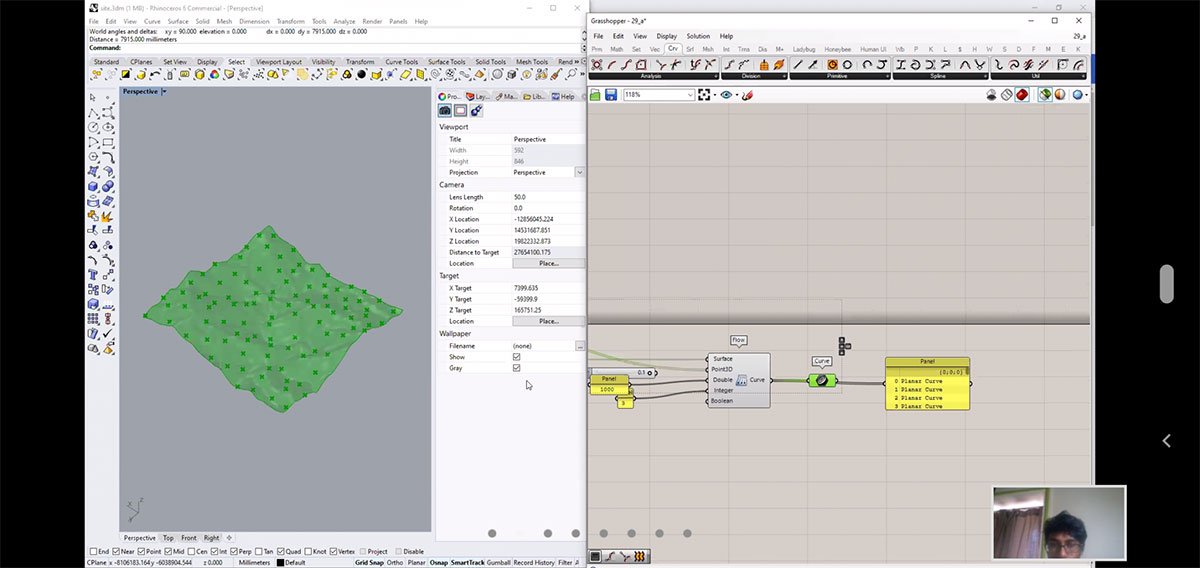
Task: Open the Projection dropdown in Viewport properties
Action: click(x=579, y=173)
